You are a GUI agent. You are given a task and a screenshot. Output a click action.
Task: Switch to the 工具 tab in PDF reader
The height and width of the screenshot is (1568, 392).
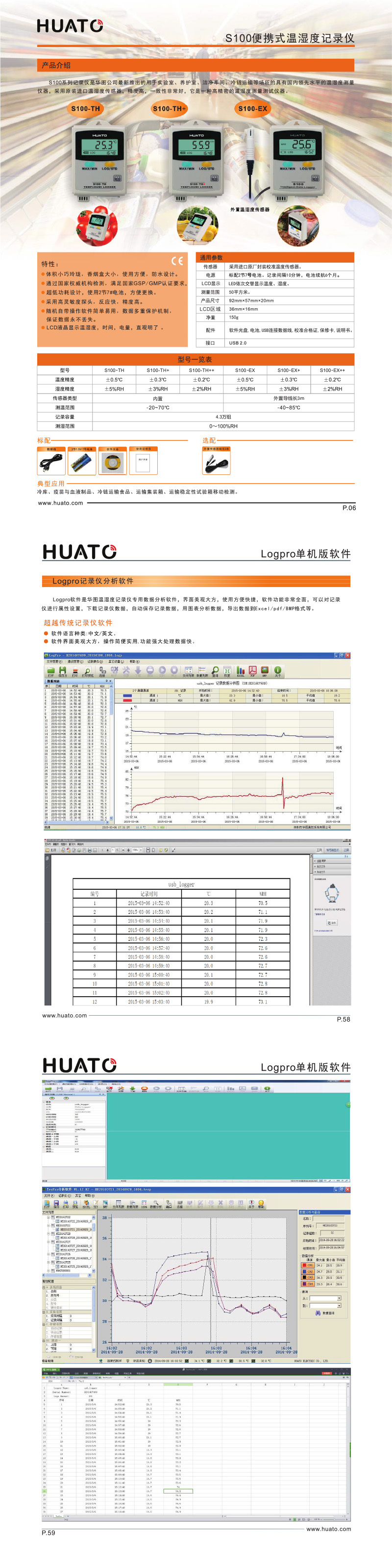tap(319, 850)
